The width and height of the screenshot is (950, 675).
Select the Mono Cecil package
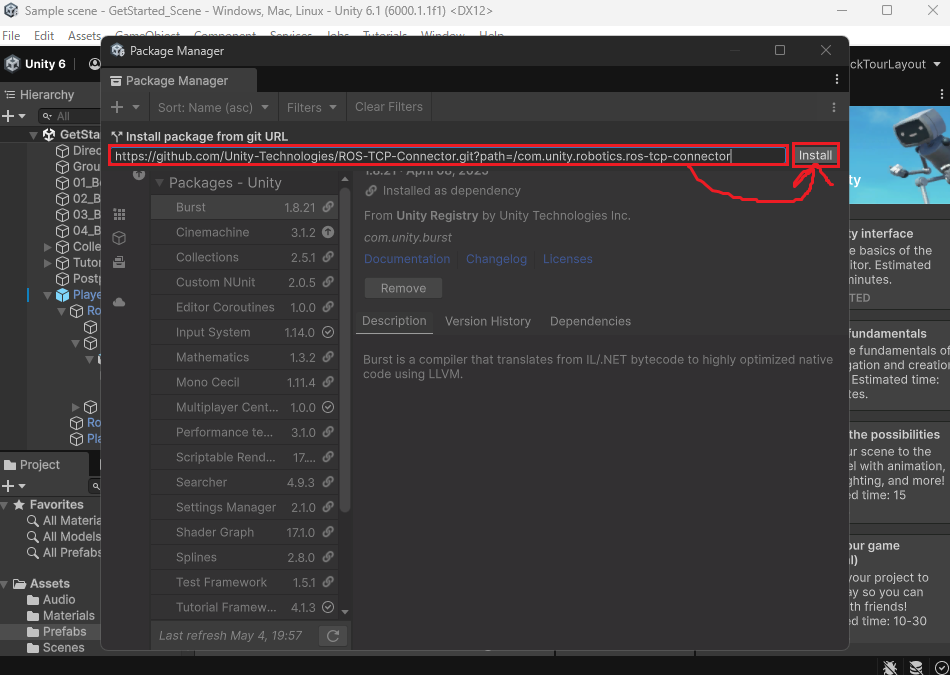[244, 382]
